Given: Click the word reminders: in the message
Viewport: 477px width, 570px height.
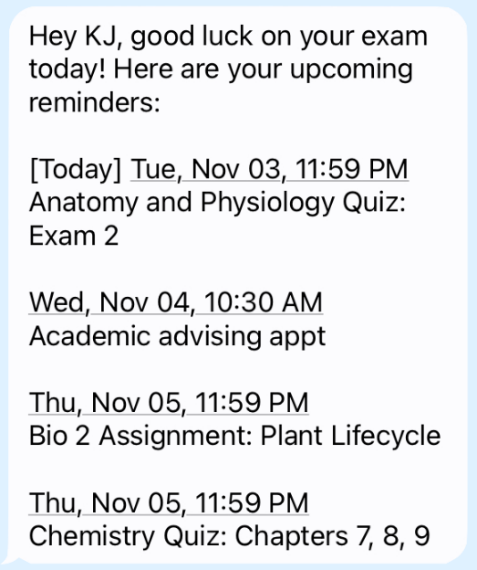Looking at the screenshot, I should pos(95,103).
